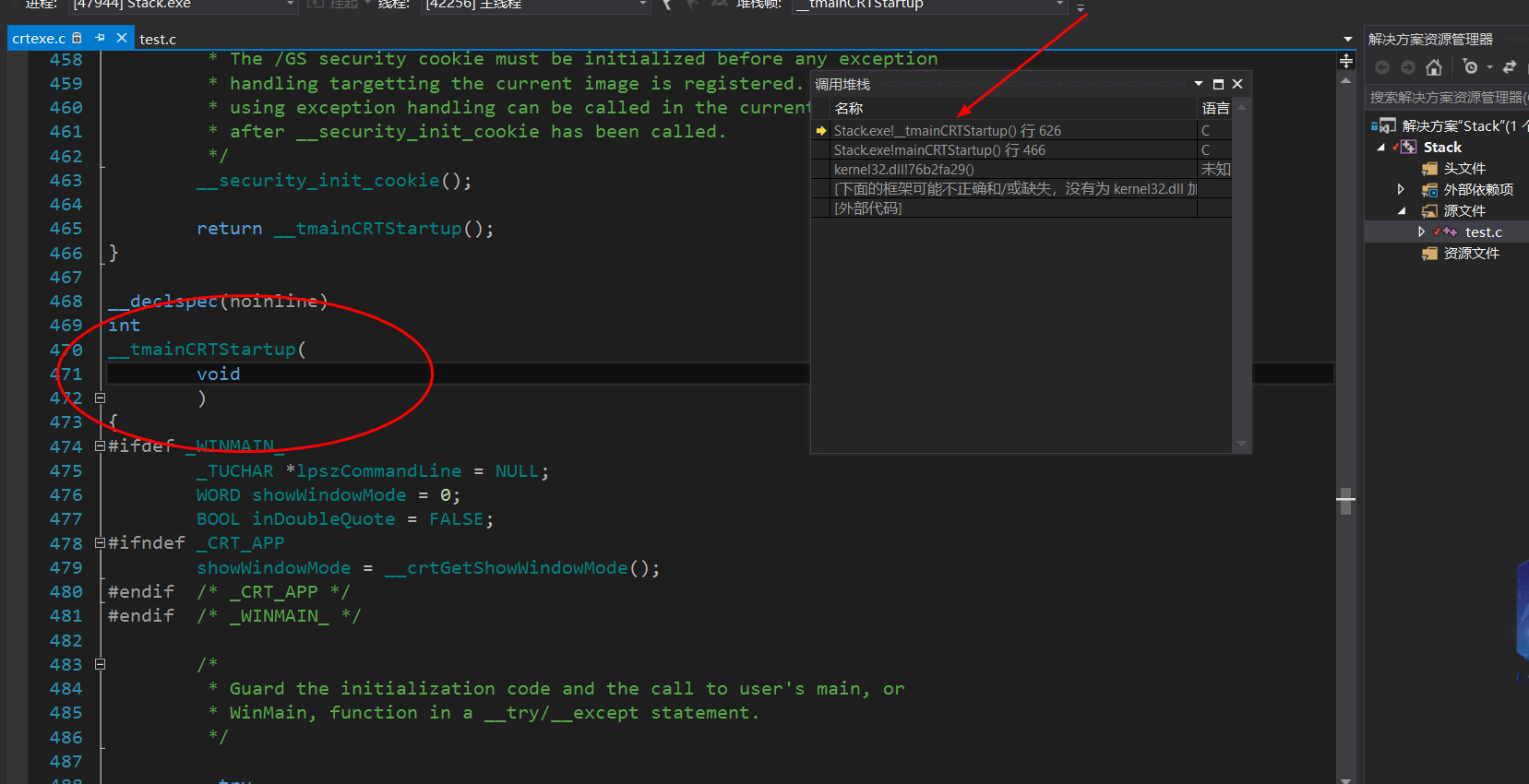
Task: Click the 解决方案资源管理器 panel title
Action: (1430, 39)
